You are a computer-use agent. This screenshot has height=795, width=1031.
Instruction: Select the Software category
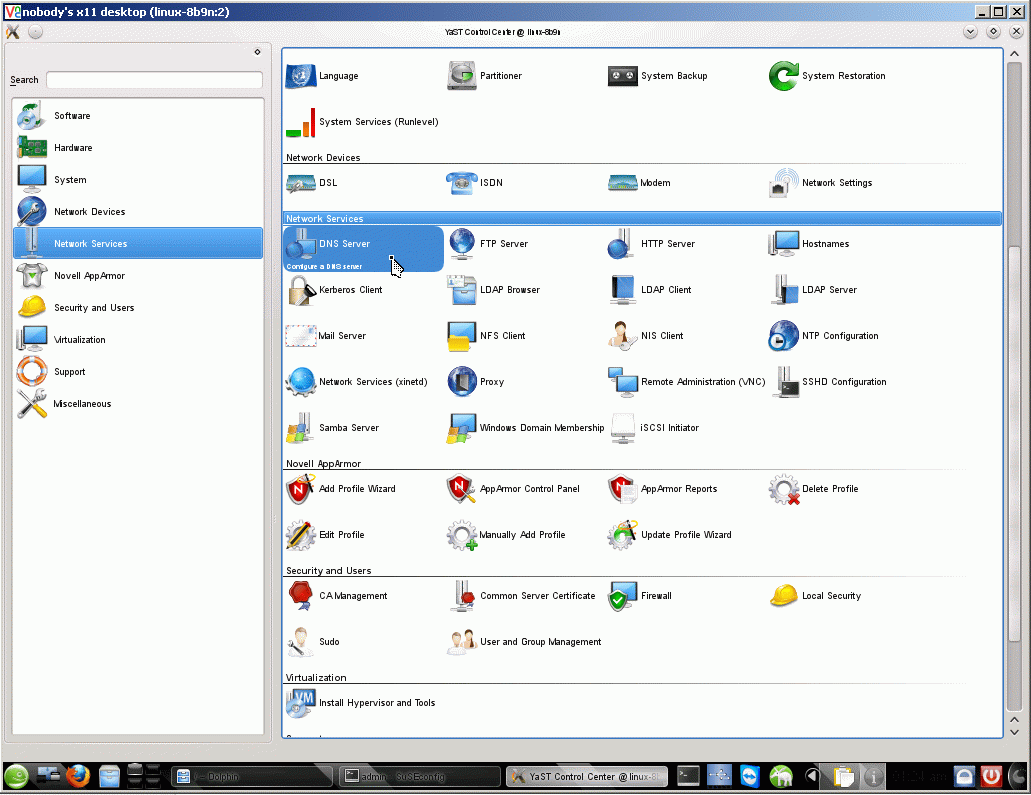[138, 116]
